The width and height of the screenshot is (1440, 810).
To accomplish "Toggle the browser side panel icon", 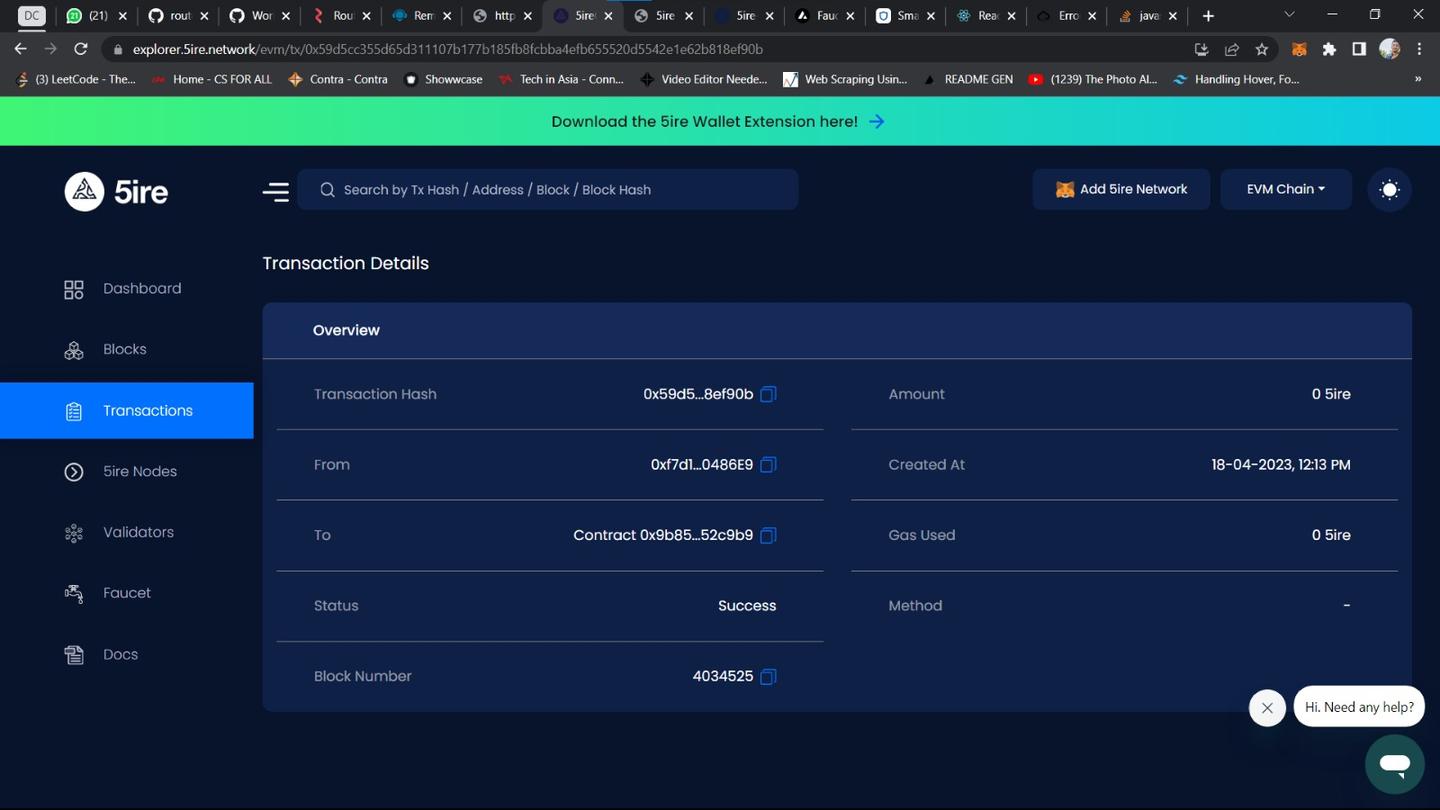I will coord(1359,49).
